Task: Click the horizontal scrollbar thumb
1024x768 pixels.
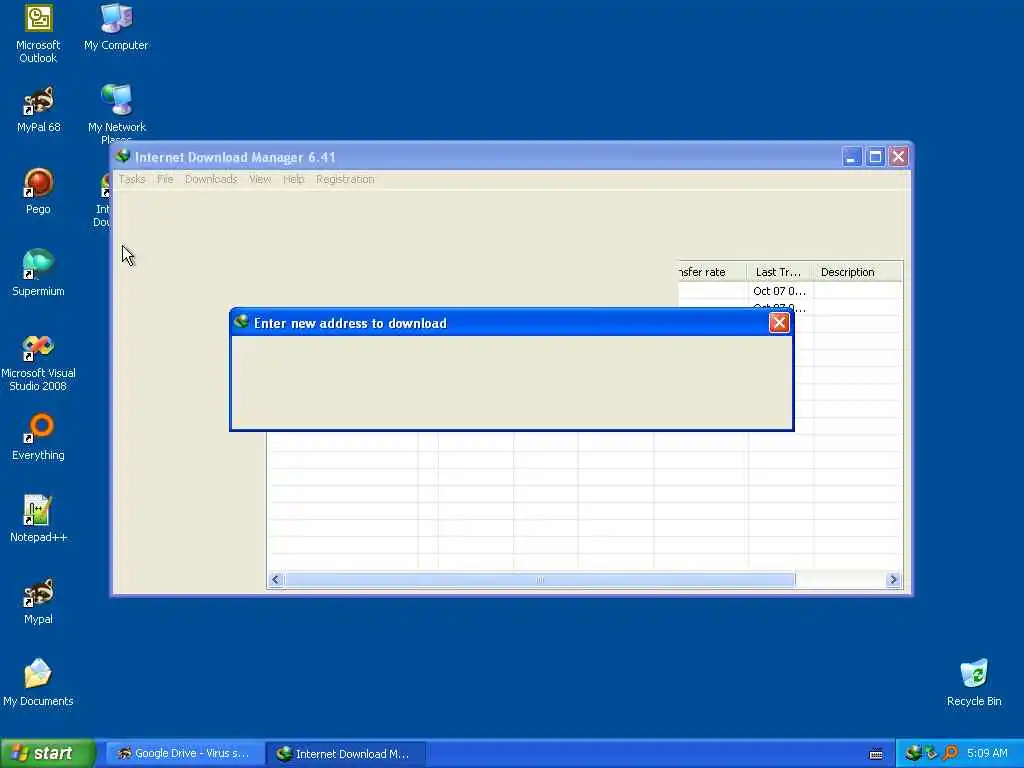Action: click(x=539, y=580)
